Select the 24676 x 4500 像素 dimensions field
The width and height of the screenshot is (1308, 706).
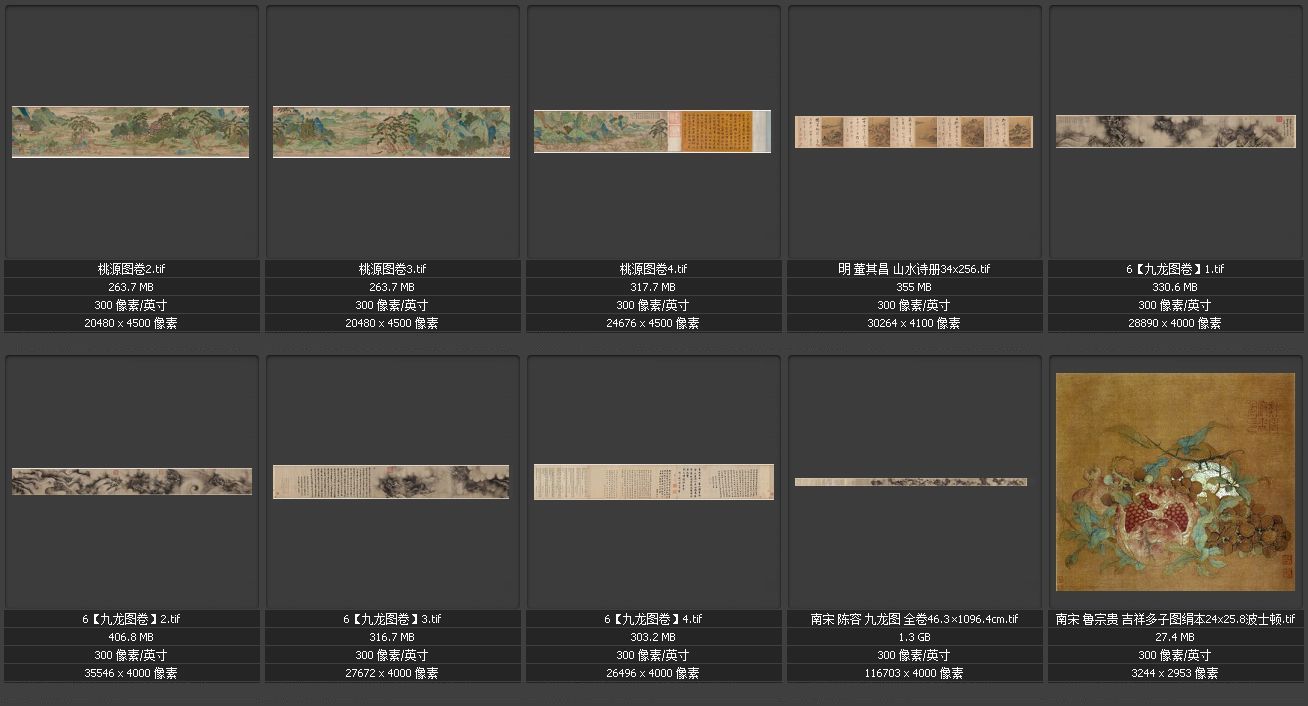point(653,323)
